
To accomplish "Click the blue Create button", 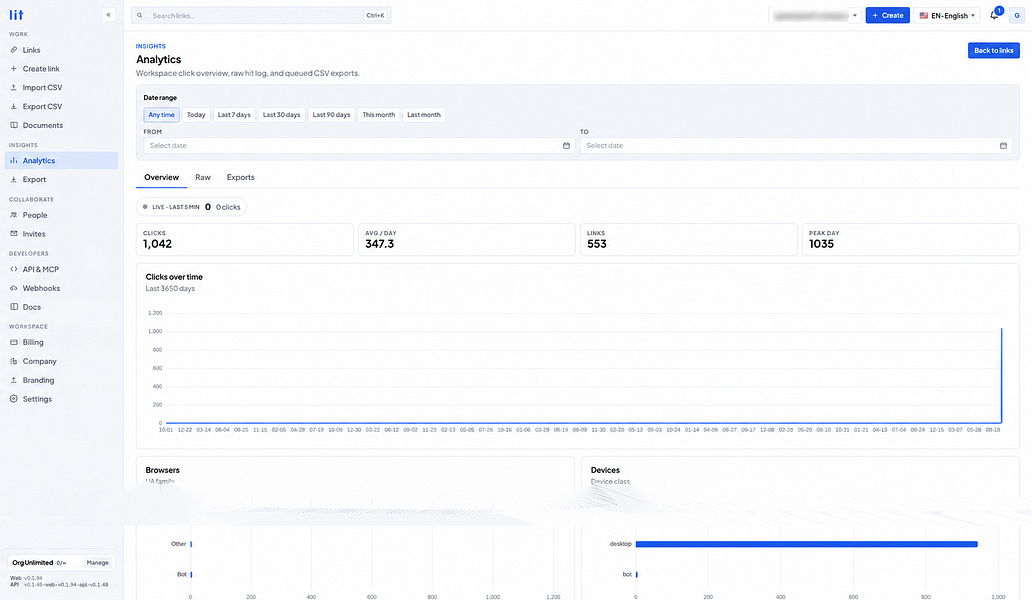I will 887,15.
